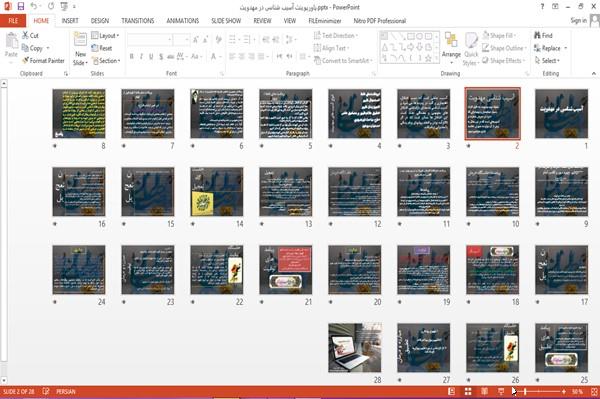
Task: Select slide 1 thumbnail
Action: [561, 114]
